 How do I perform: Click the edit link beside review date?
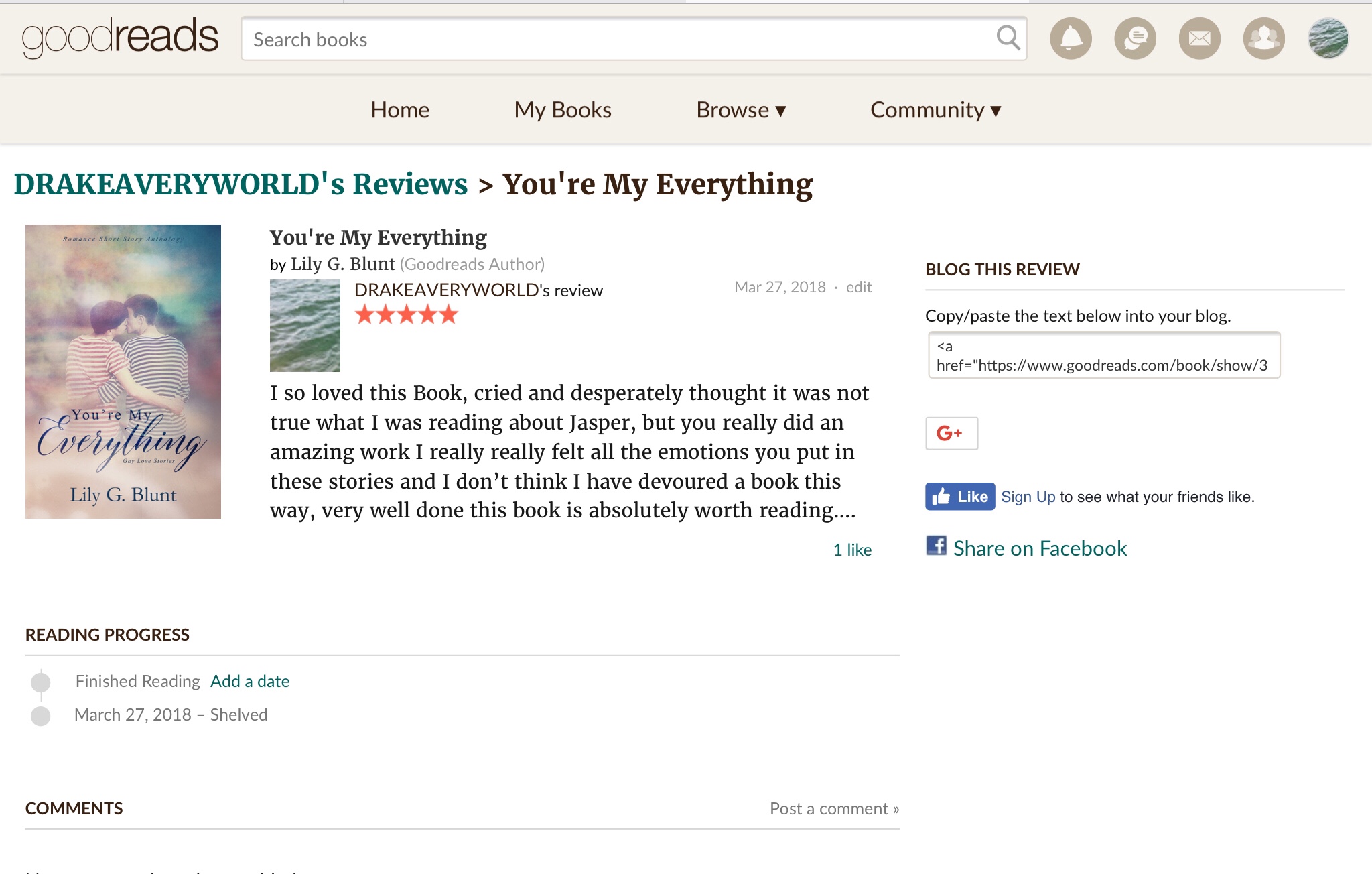(x=858, y=287)
